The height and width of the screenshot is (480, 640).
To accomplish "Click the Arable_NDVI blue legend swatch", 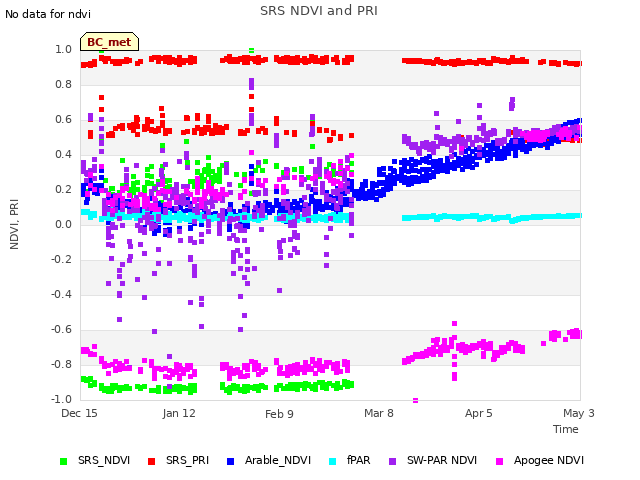I will tap(230, 462).
